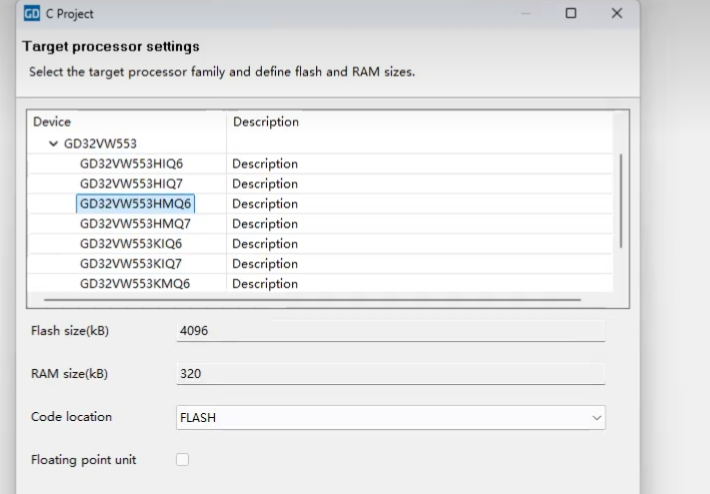Image resolution: width=710 pixels, height=494 pixels.
Task: Select the highlighted GD32VW553HMQ6 device
Action: (x=135, y=204)
